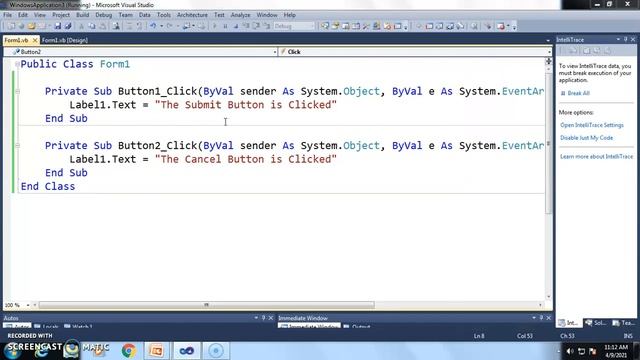Click the Save All toolbar icon
The height and width of the screenshot is (360, 640).
[x=68, y=26]
